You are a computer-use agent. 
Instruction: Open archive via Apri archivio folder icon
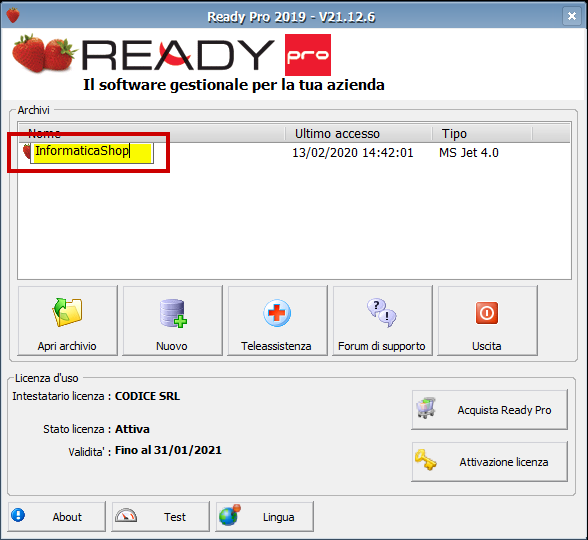(68, 312)
